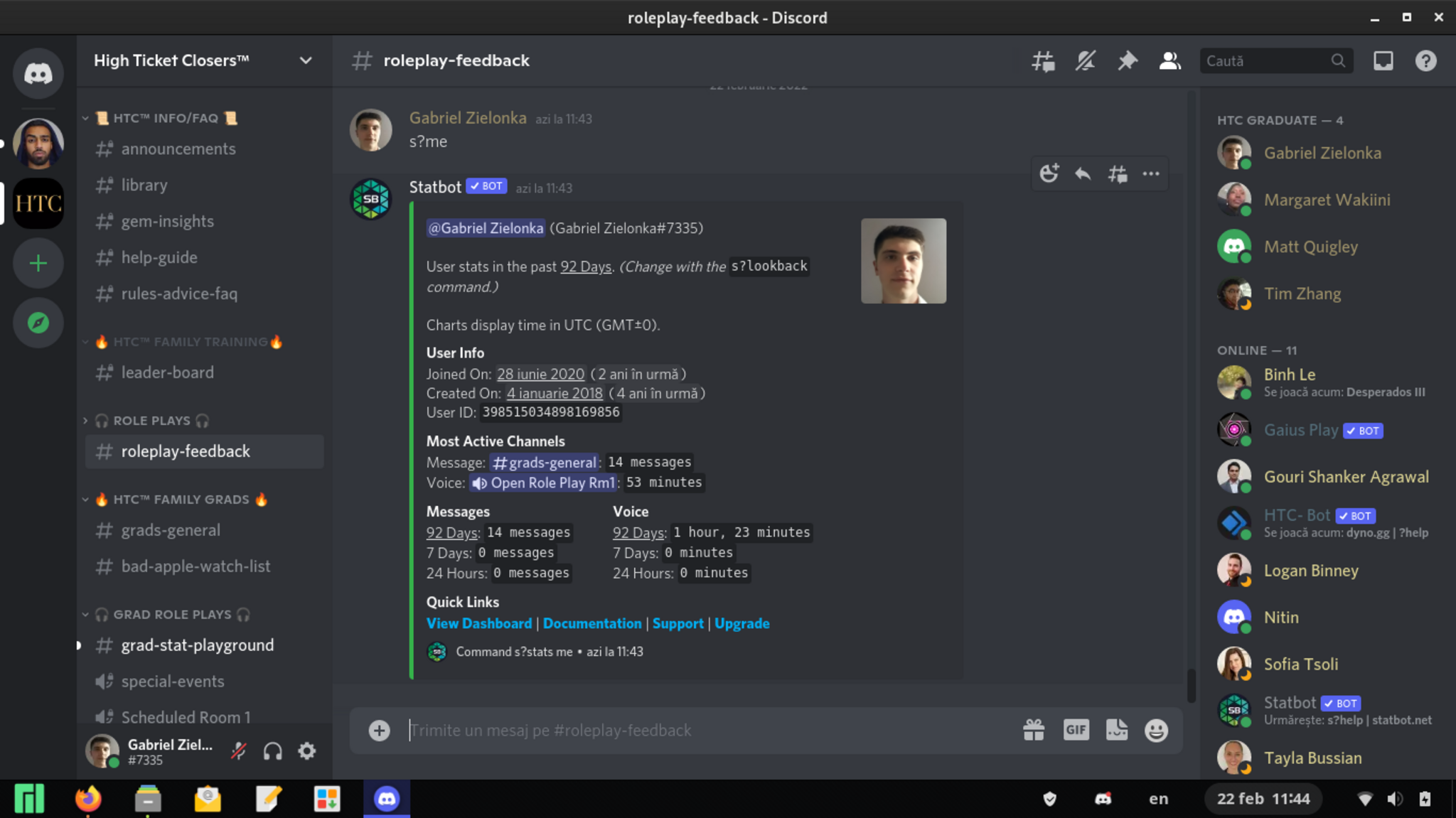Screen dimensions: 1456x818
Task: Open pinned messages with the pin icon
Action: click(1128, 61)
